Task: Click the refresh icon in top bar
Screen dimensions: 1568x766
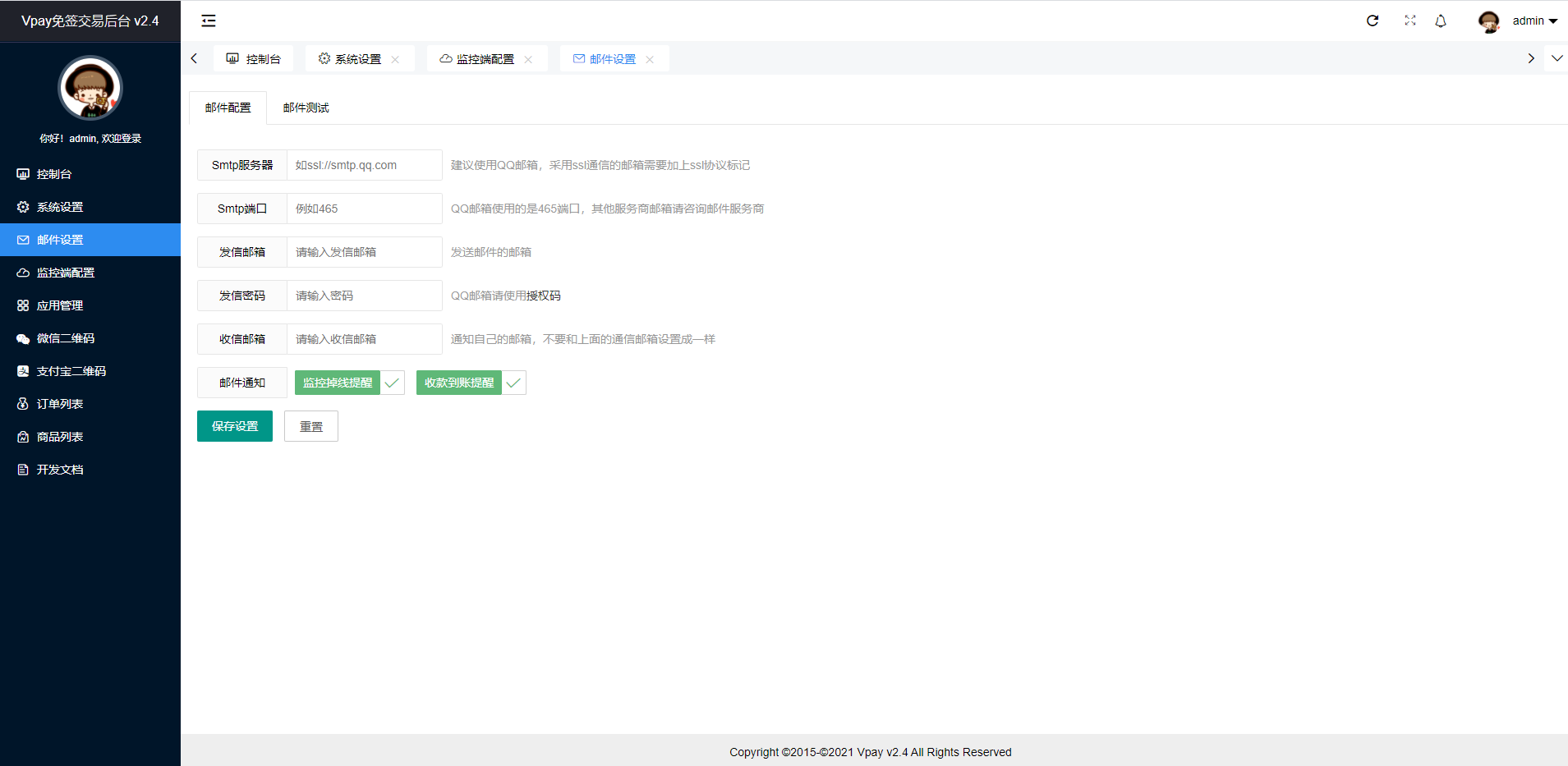Action: point(1373,21)
